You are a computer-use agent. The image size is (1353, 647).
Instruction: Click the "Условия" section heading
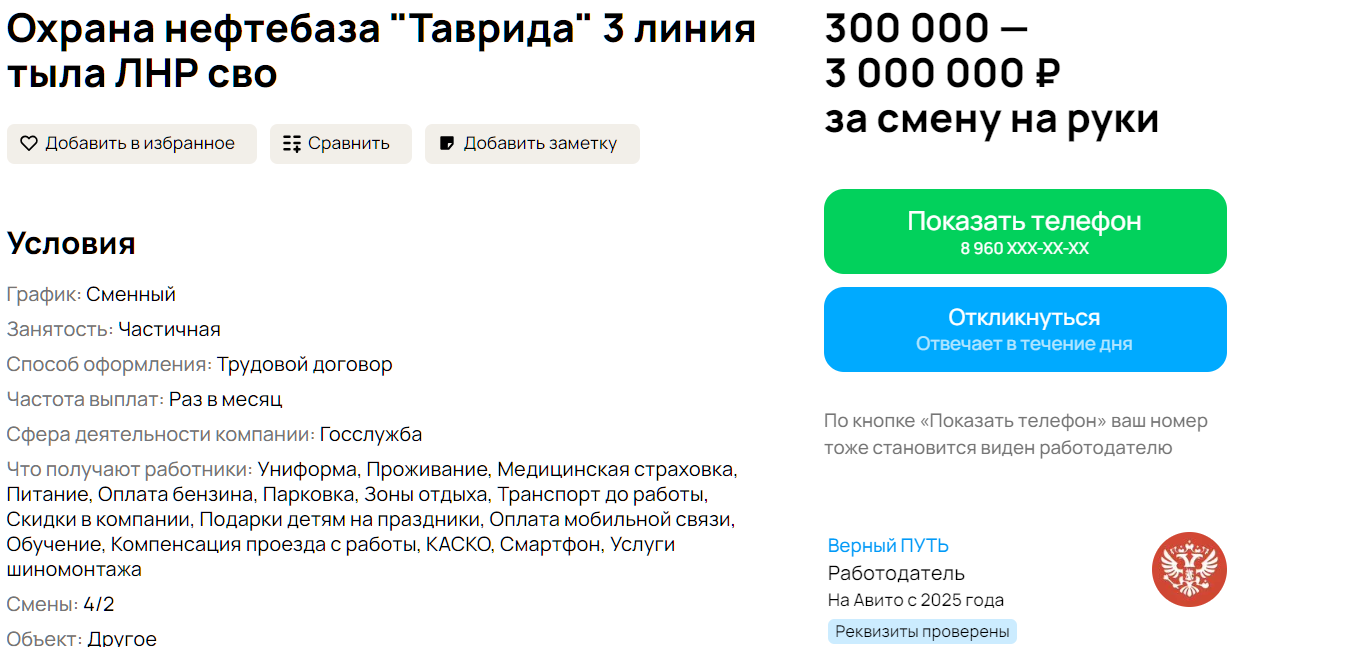[x=71, y=244]
